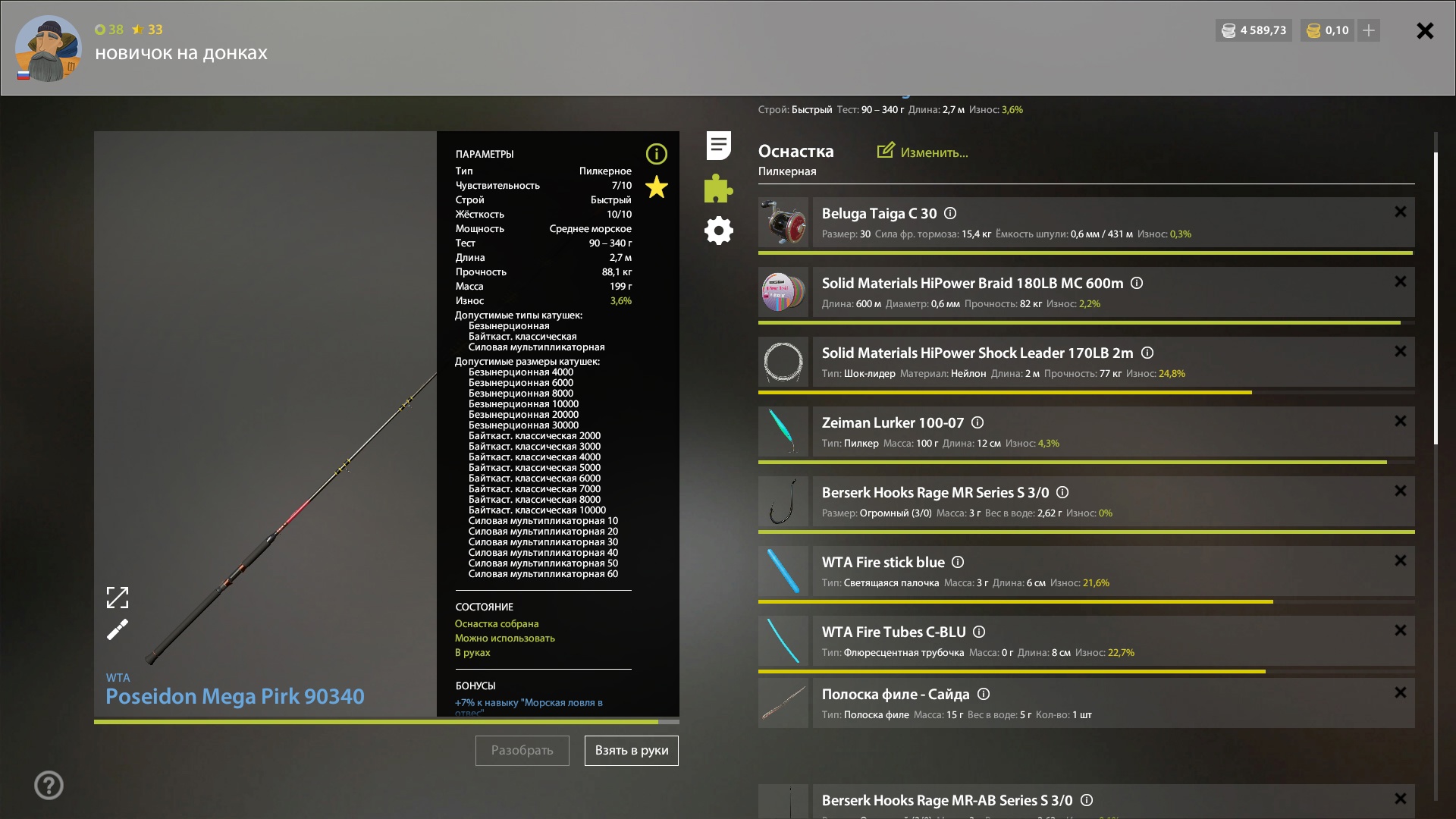Click the Оснастка собрана status text
The width and height of the screenshot is (1456, 819).
[x=497, y=623]
